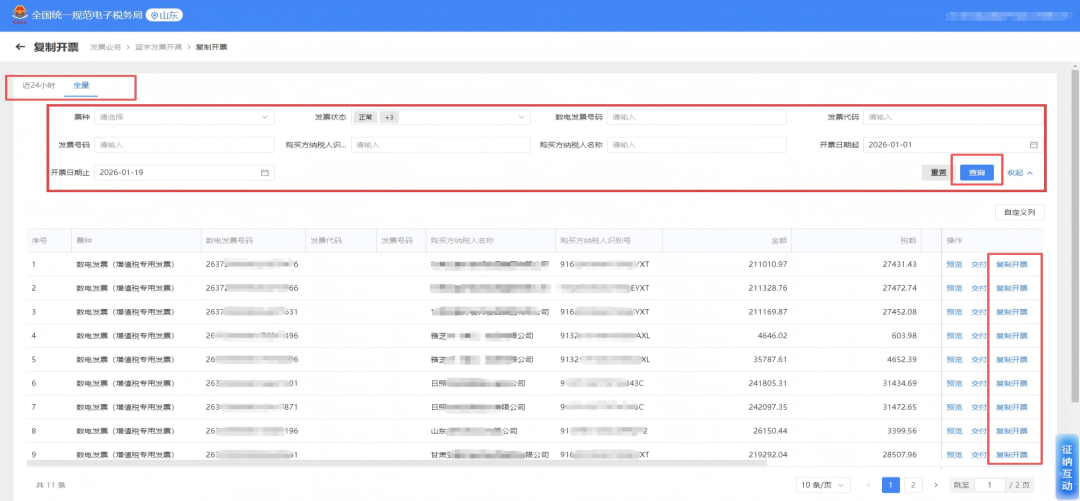Screen dimensions: 1080x501
Task: Go to next page arrow in pagination
Action: point(935,485)
